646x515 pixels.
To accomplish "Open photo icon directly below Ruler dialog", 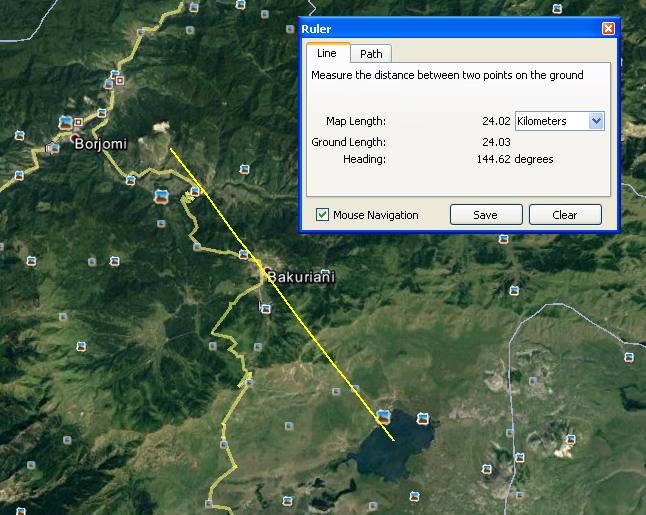I will 503,239.
